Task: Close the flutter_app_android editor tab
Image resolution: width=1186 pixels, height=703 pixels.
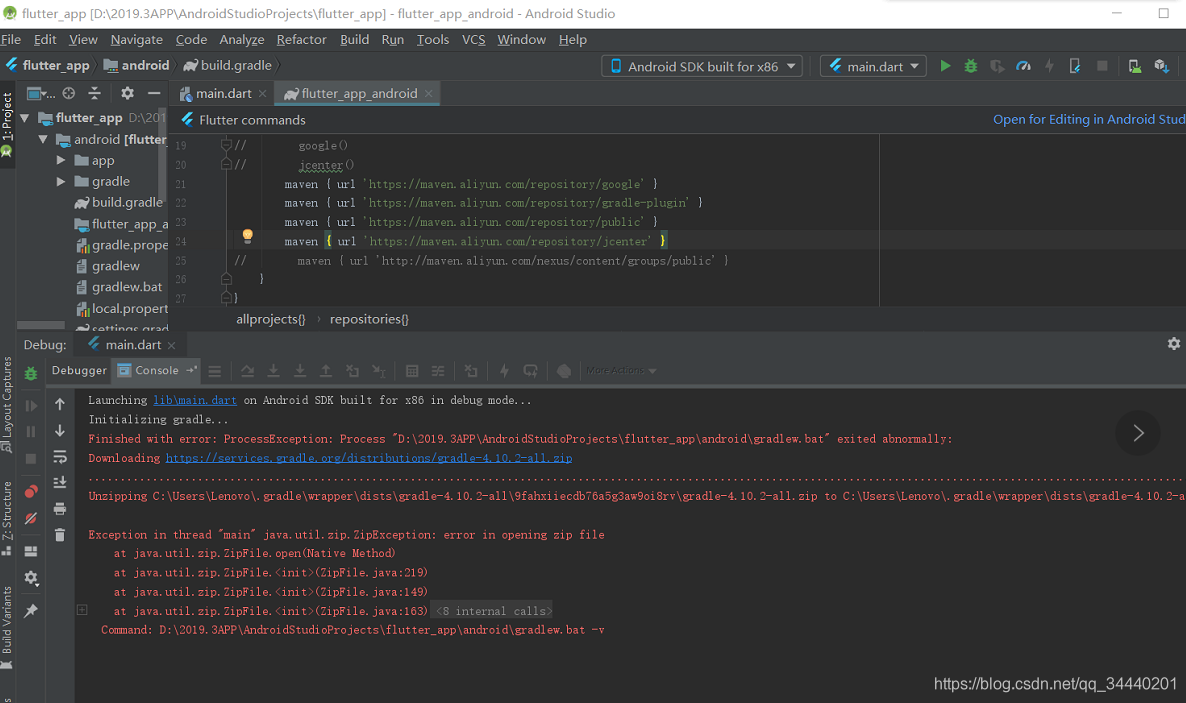Action: [429, 93]
